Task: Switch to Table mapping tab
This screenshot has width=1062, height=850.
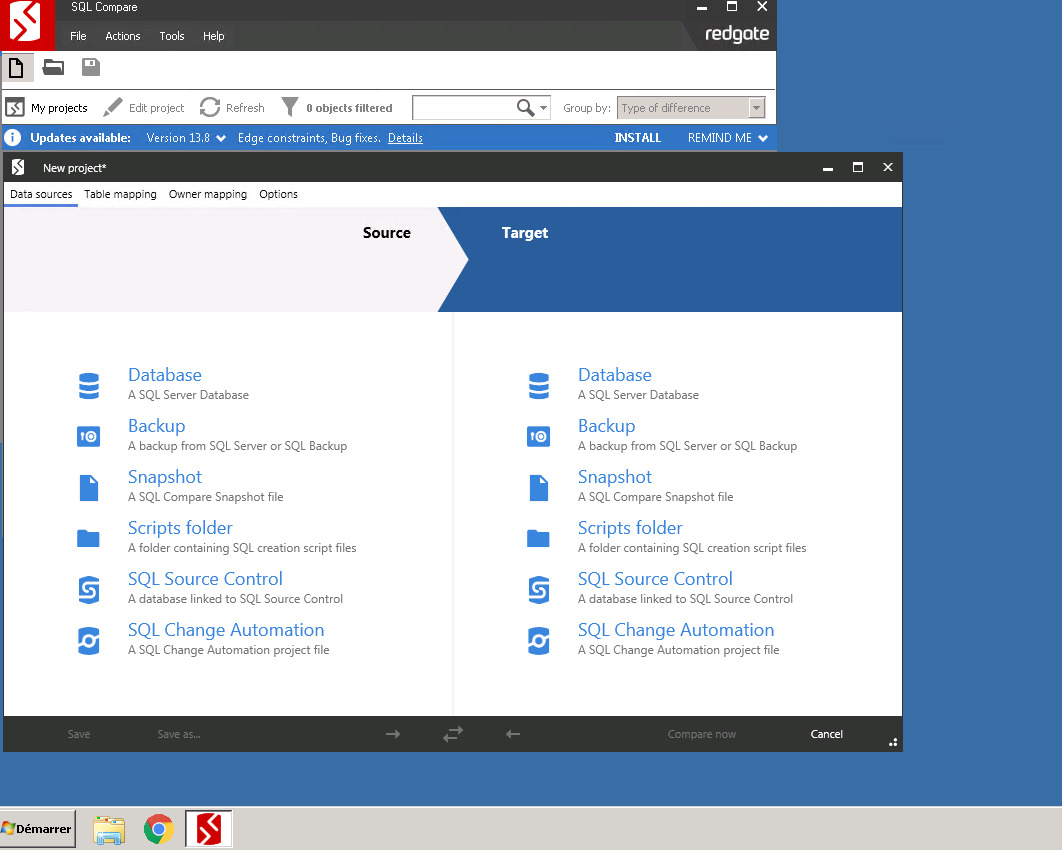Action: click(x=120, y=194)
